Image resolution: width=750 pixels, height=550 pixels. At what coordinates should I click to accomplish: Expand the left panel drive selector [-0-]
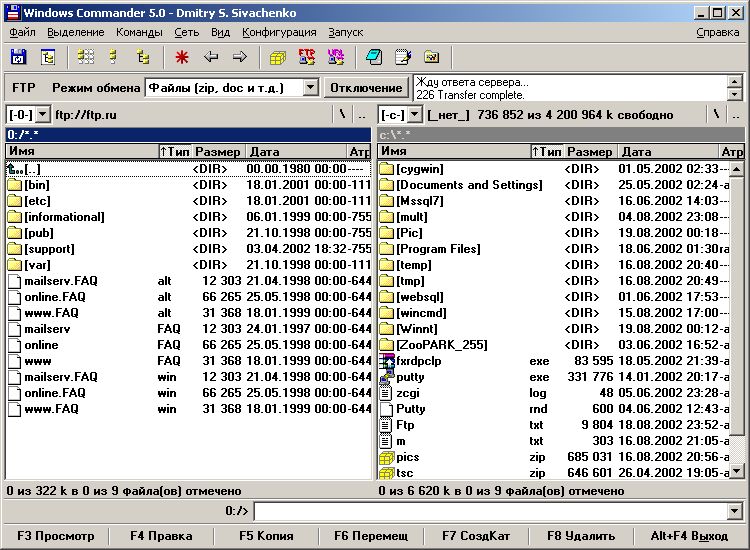(43, 115)
